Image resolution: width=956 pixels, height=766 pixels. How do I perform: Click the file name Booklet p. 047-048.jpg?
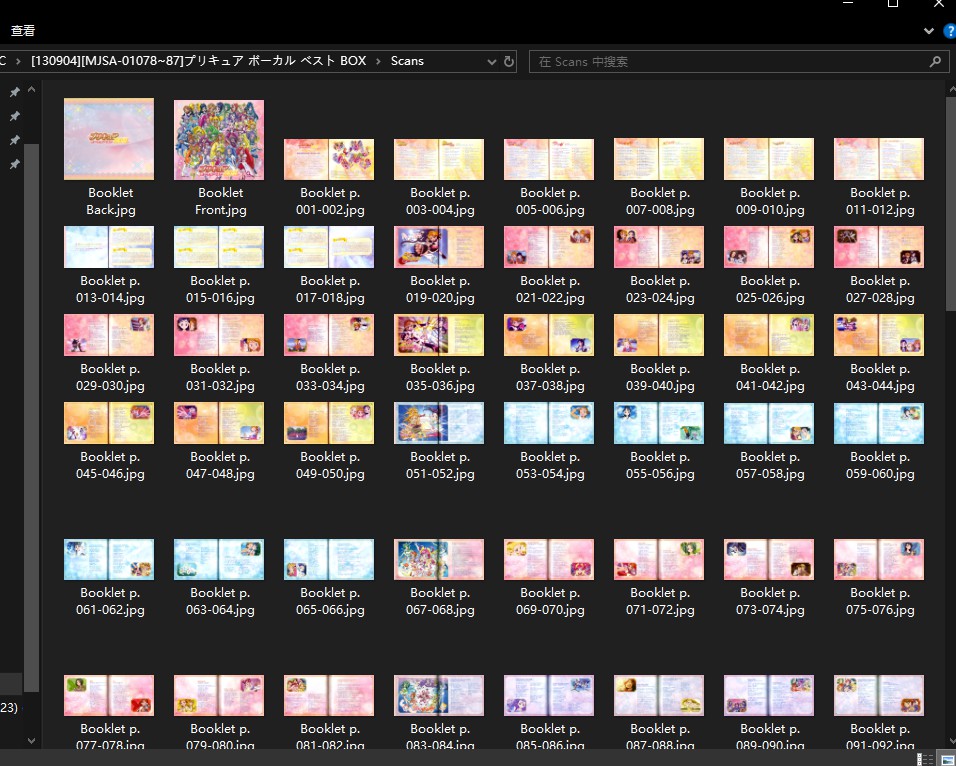[220, 465]
